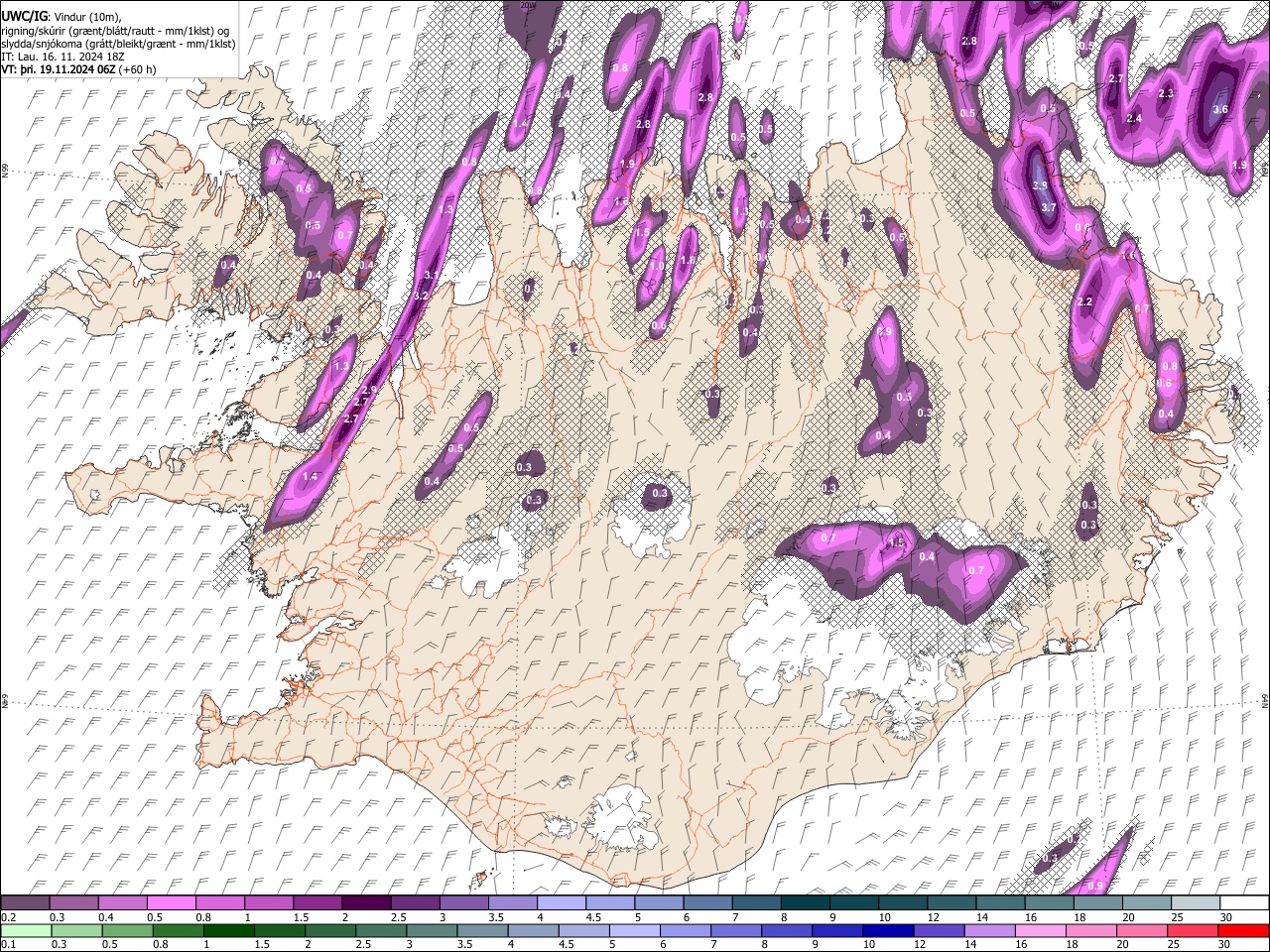This screenshot has height=952, width=1270.
Task: Click the '3.2' value in the western snow band
Action: [421, 297]
